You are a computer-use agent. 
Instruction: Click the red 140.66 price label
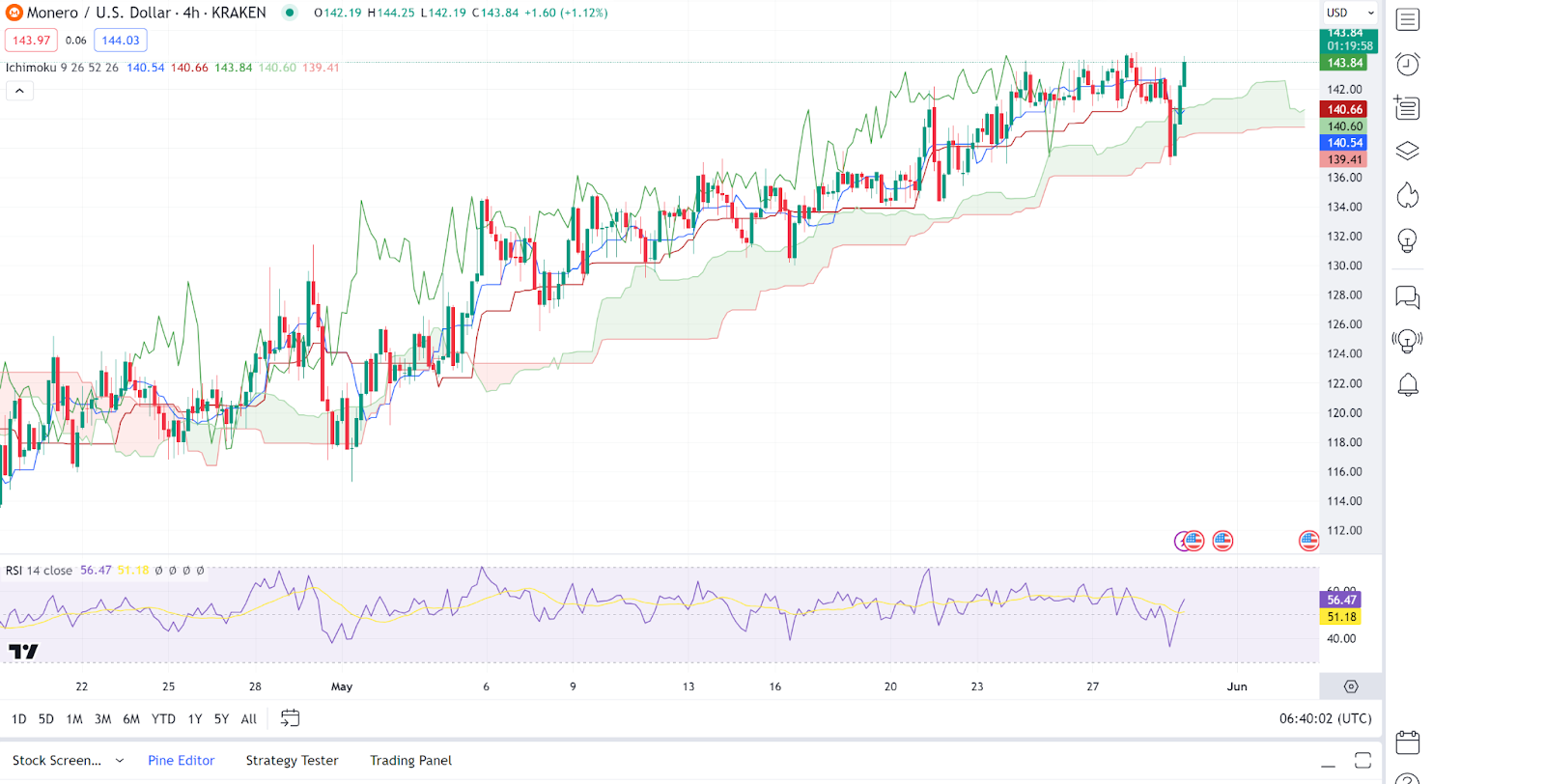click(x=1344, y=109)
